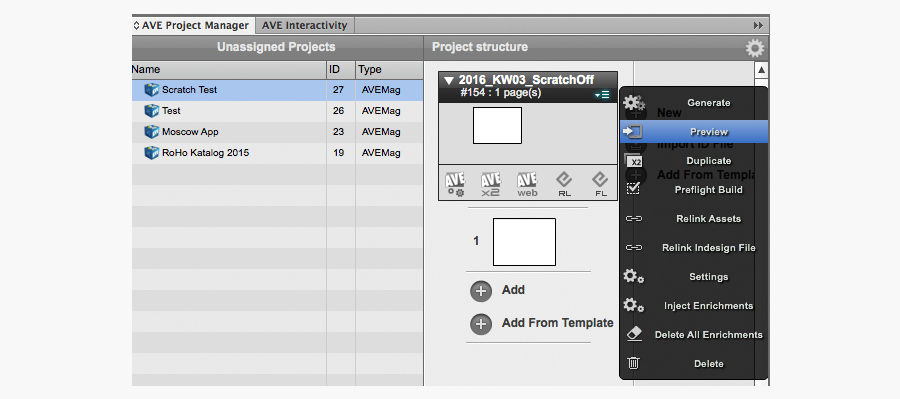The width and height of the screenshot is (900, 399).
Task: Click the plus icon next to Add
Action: coord(481,291)
